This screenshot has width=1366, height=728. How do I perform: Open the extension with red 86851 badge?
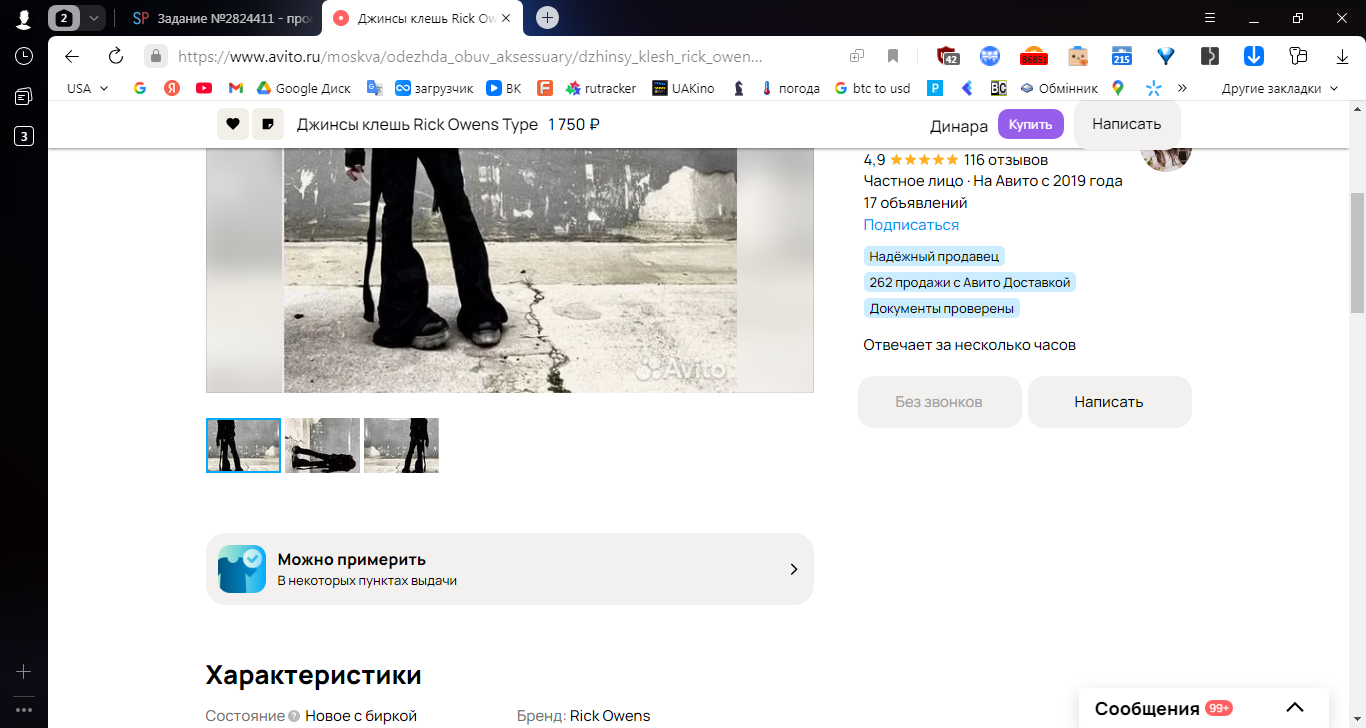[x=1034, y=57]
